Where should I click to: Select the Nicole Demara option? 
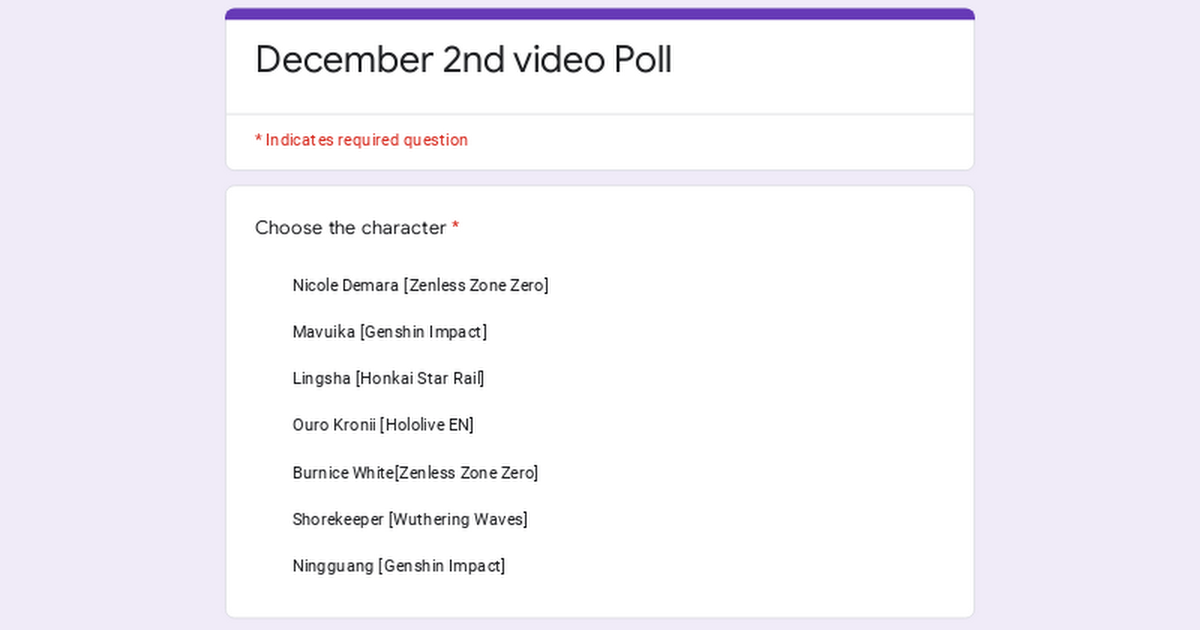(420, 285)
